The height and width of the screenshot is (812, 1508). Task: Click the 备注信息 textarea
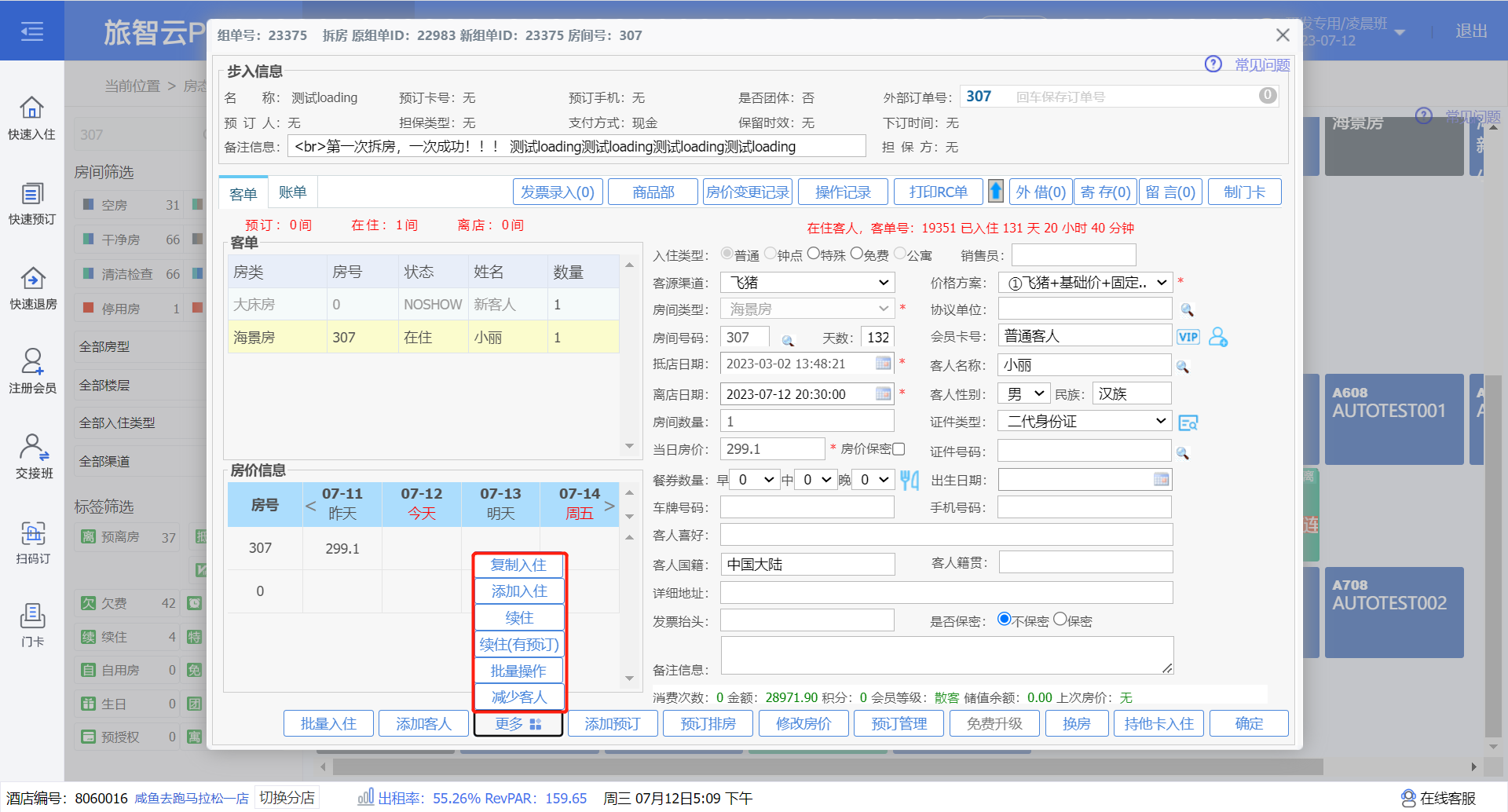[947, 655]
